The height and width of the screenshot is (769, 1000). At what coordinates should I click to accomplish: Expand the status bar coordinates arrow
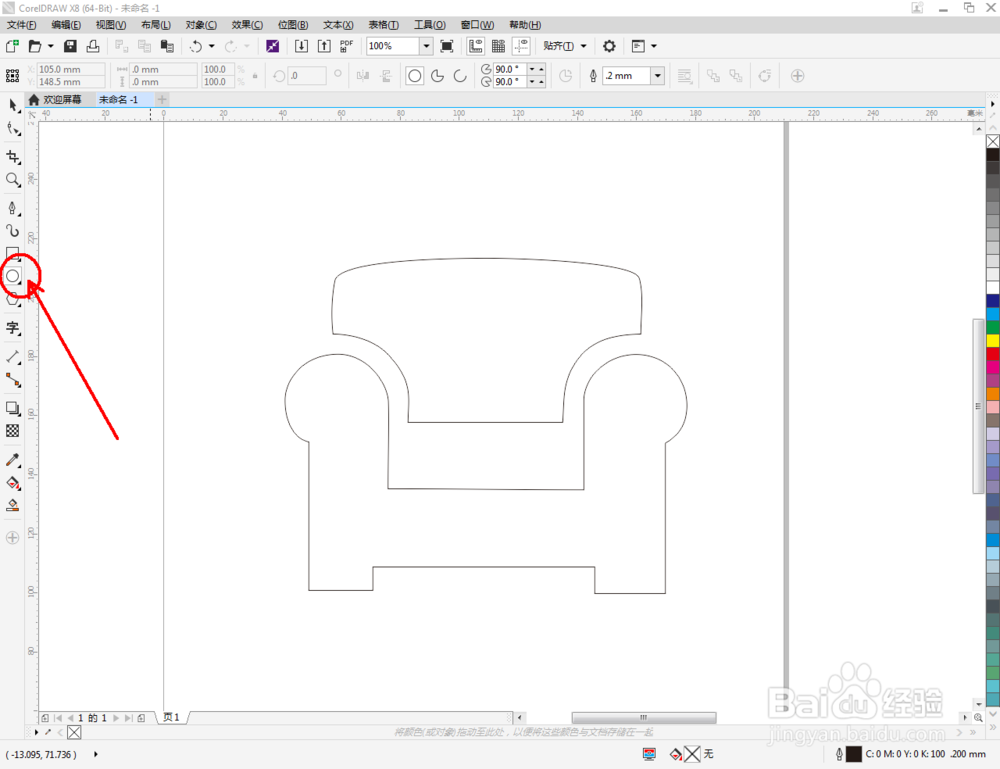96,754
